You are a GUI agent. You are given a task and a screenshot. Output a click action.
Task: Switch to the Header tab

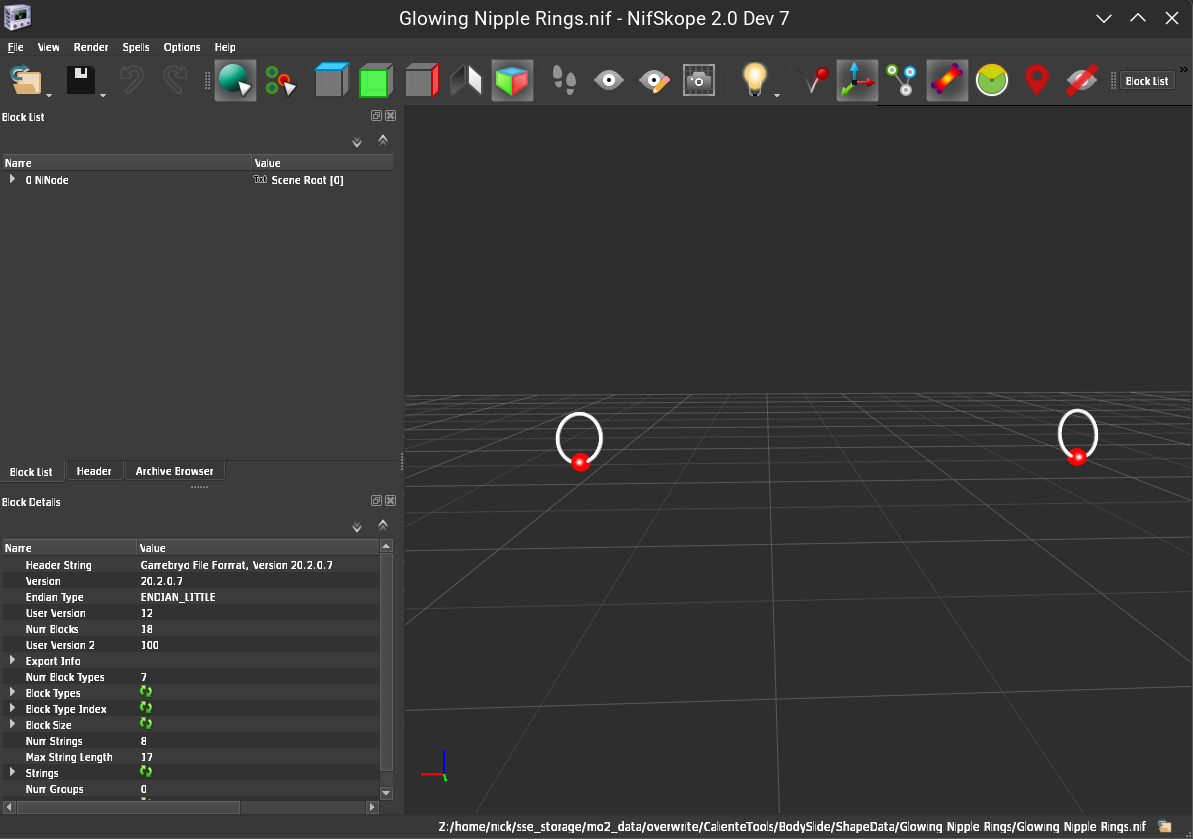[x=94, y=471]
